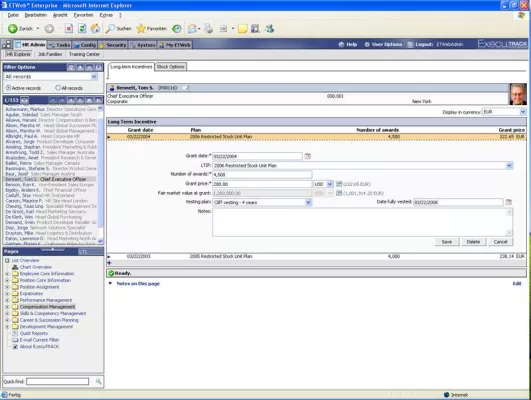Click the add new incentive plus icon
The image size is (531, 400).
(109, 262)
